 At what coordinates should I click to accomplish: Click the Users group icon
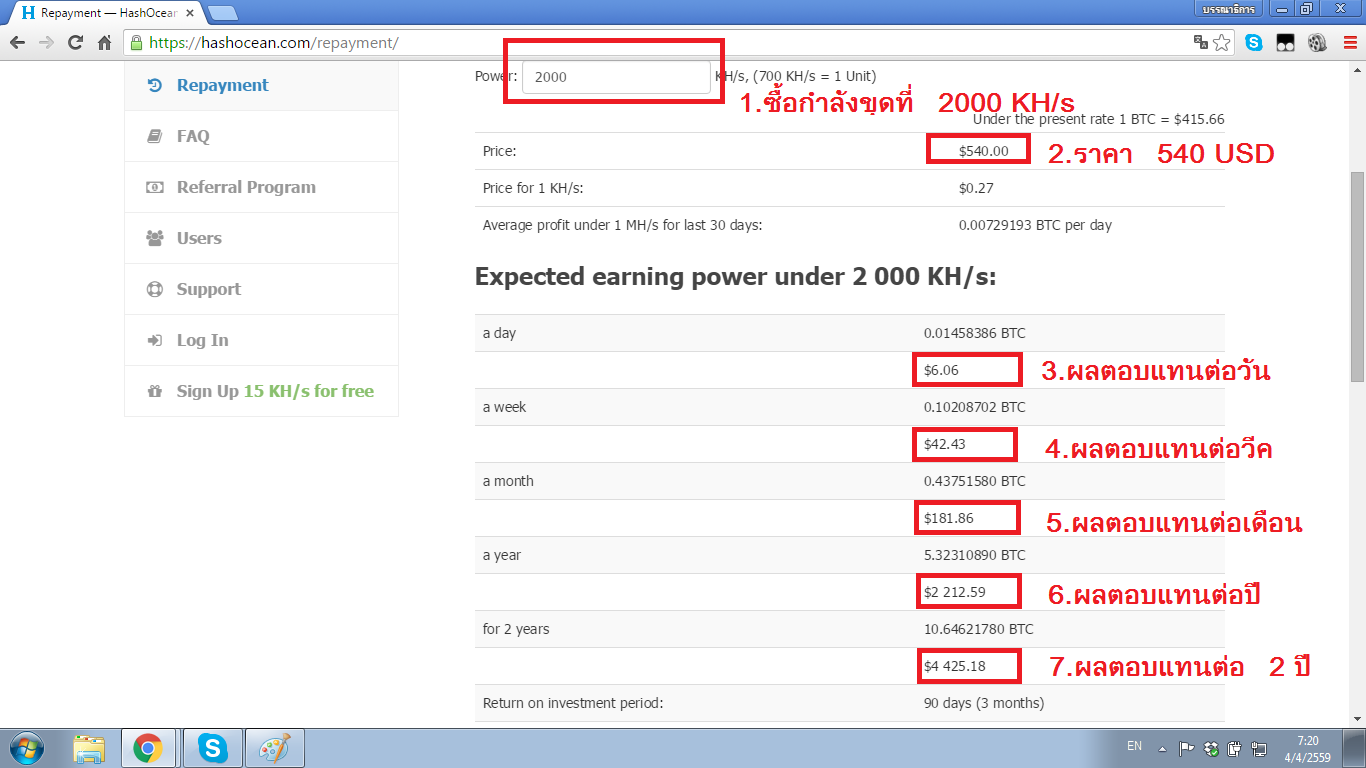(154, 238)
